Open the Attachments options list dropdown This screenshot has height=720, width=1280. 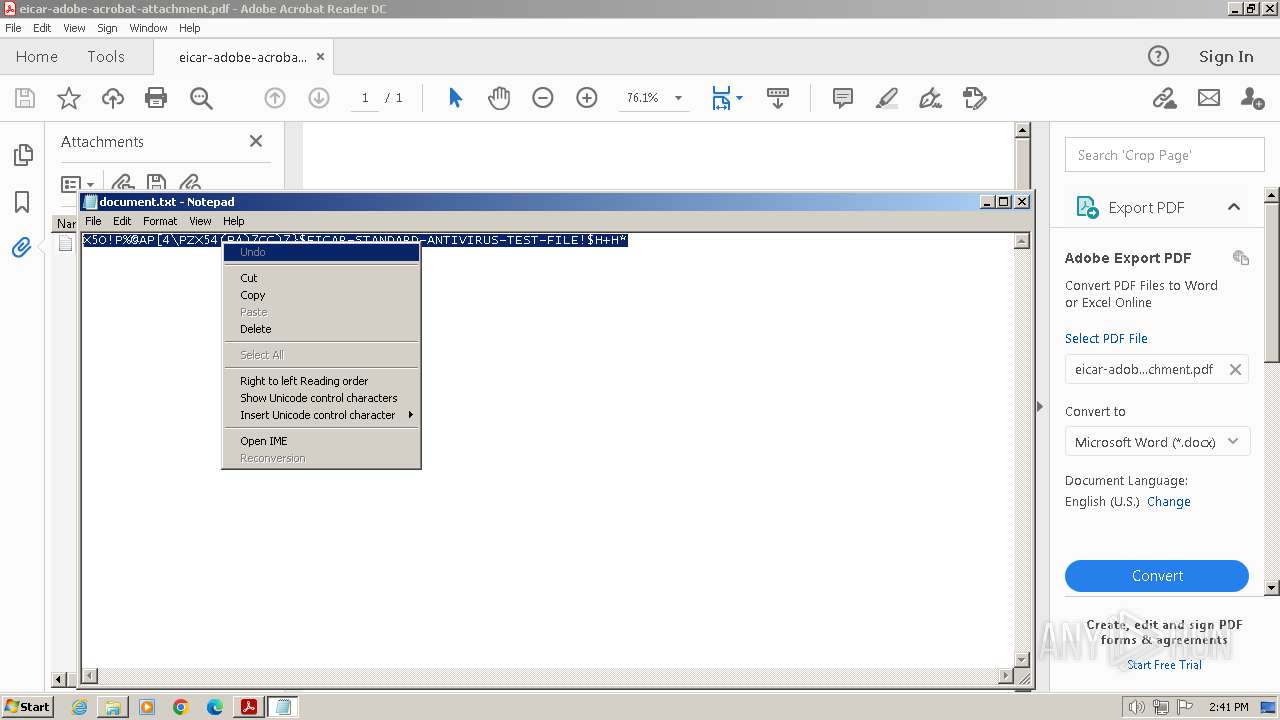(78, 184)
